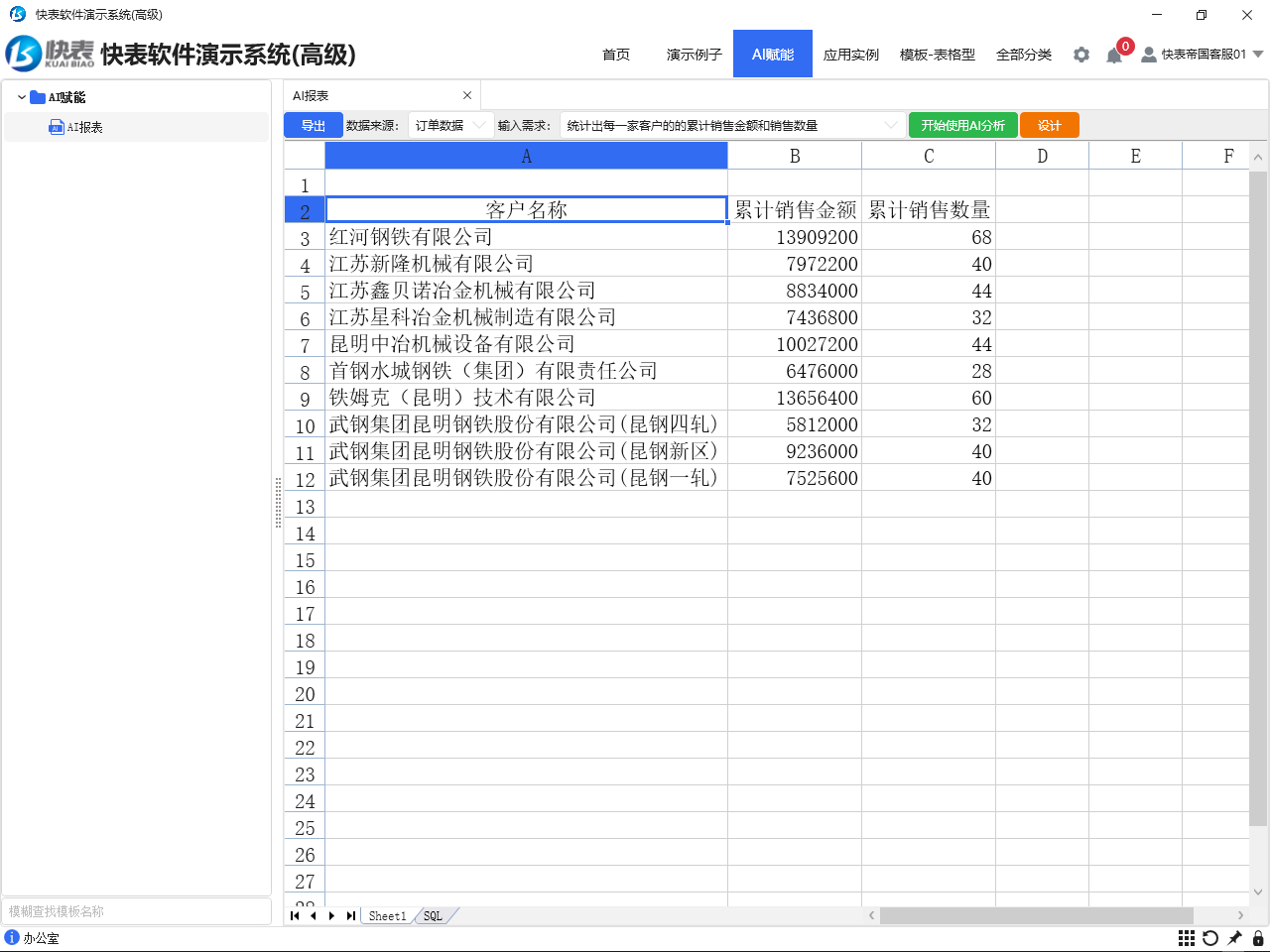1270x952 pixels.
Task: Click the status bar lock icon
Action: (x=1258, y=938)
